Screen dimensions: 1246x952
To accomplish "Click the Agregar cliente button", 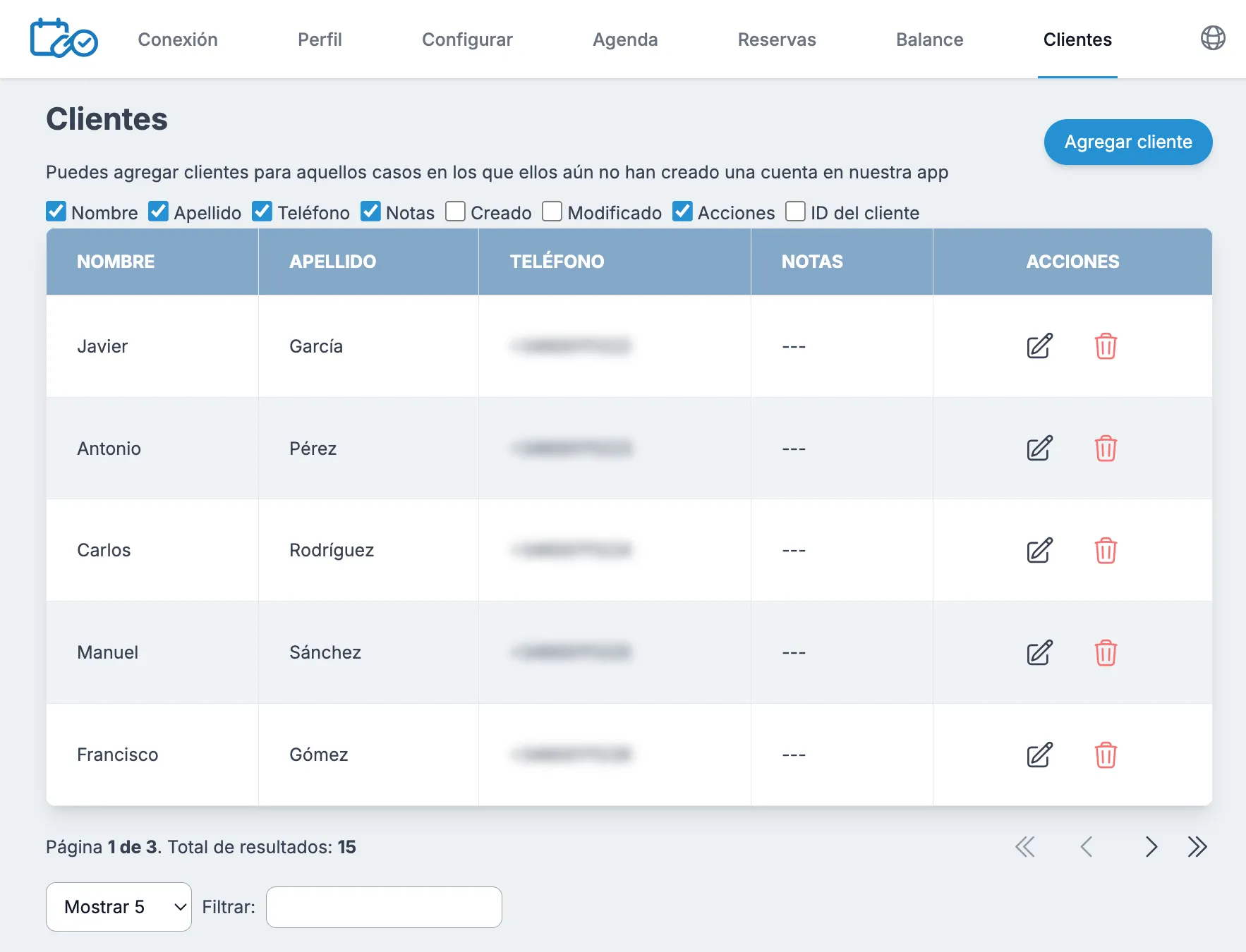I will 1127,142.
